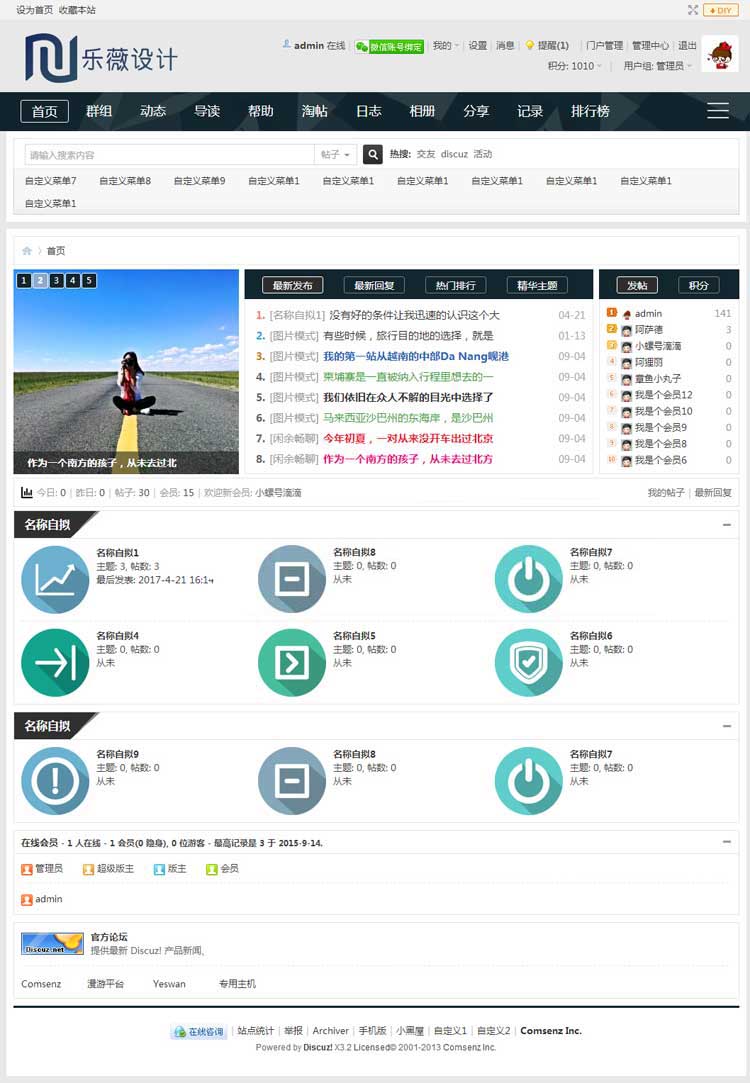This screenshot has width=750, height=1083.
Task: Click the 我的帖子 link
Action: tap(666, 492)
